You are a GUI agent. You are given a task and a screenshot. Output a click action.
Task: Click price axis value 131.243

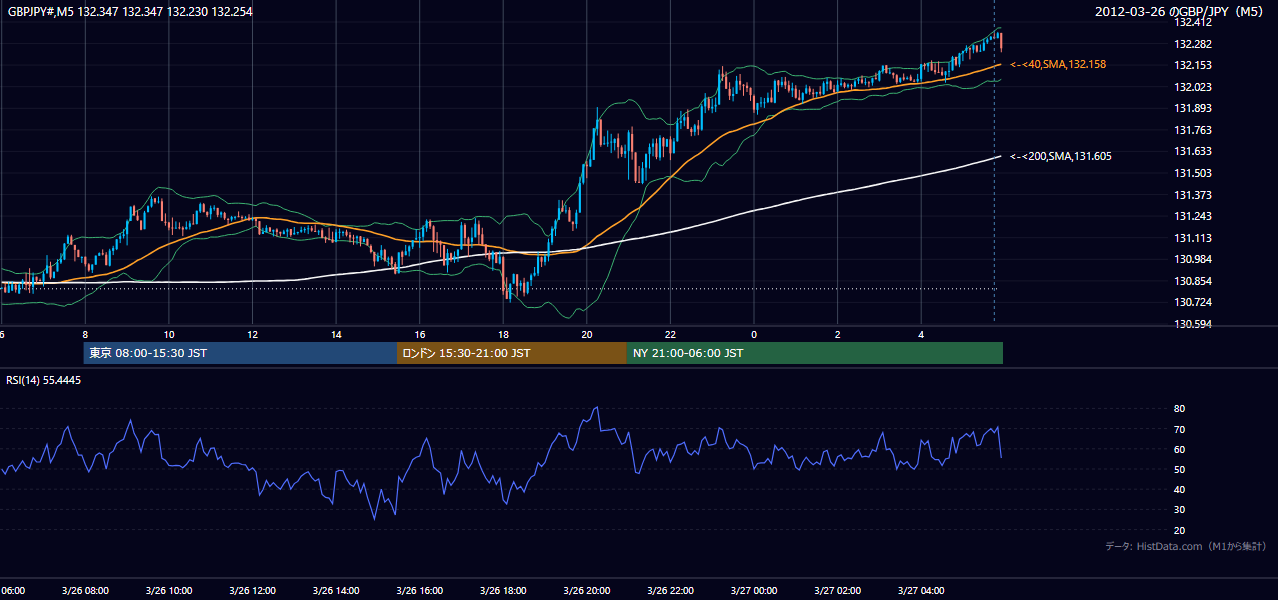(x=1192, y=216)
